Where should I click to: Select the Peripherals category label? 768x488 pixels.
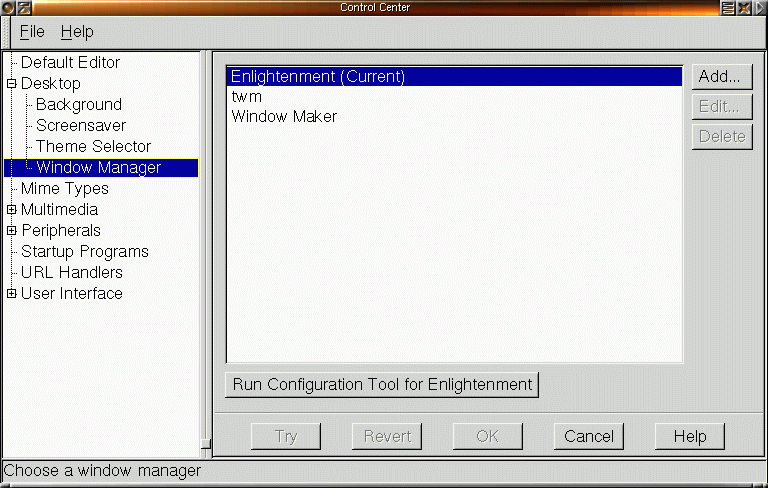pos(61,230)
